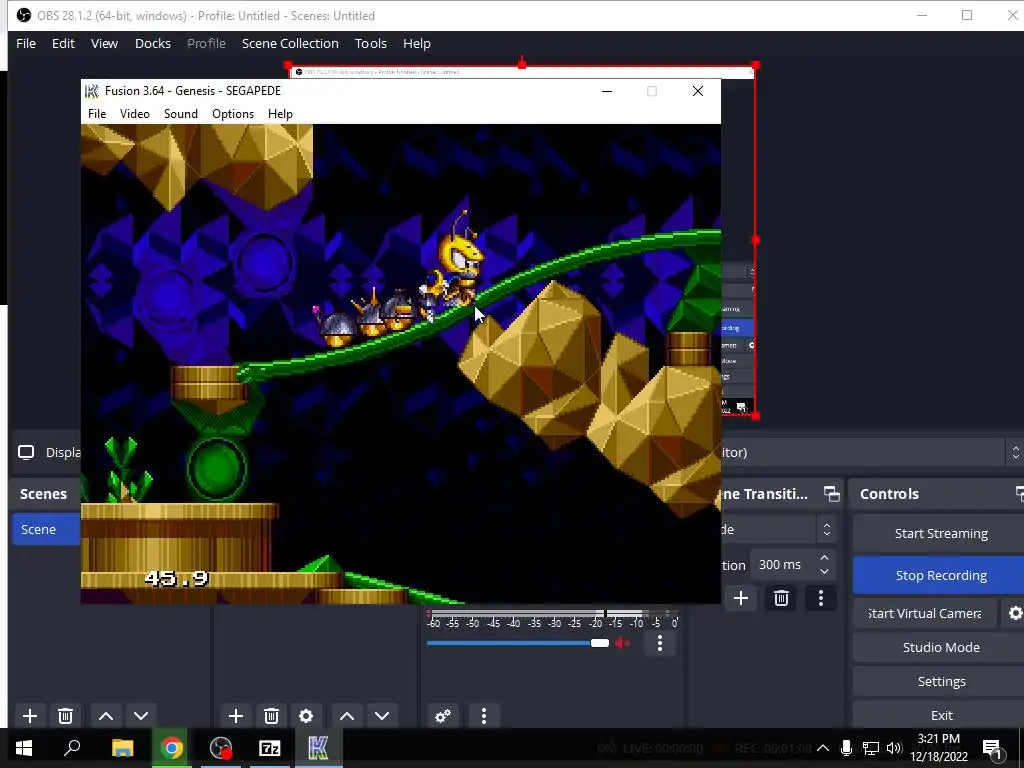
Task: Add a new source with plus icon
Action: (236, 716)
